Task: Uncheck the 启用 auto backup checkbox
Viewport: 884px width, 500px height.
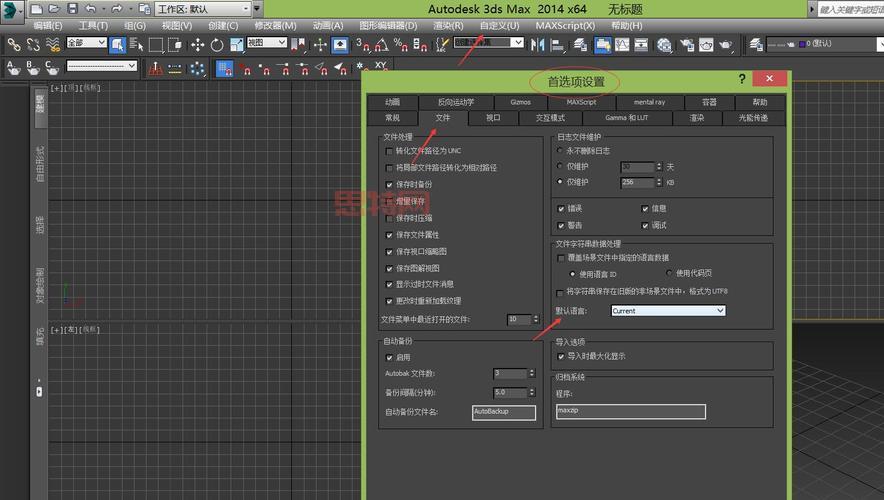Action: coord(389,357)
